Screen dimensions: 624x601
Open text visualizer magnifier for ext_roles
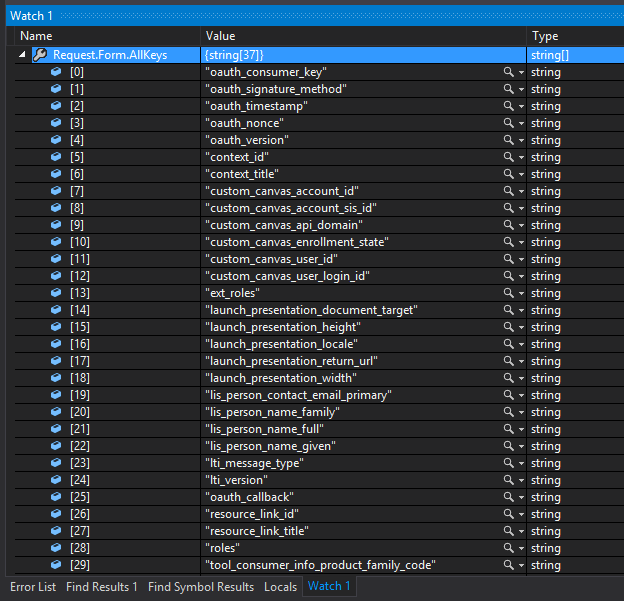(508, 293)
